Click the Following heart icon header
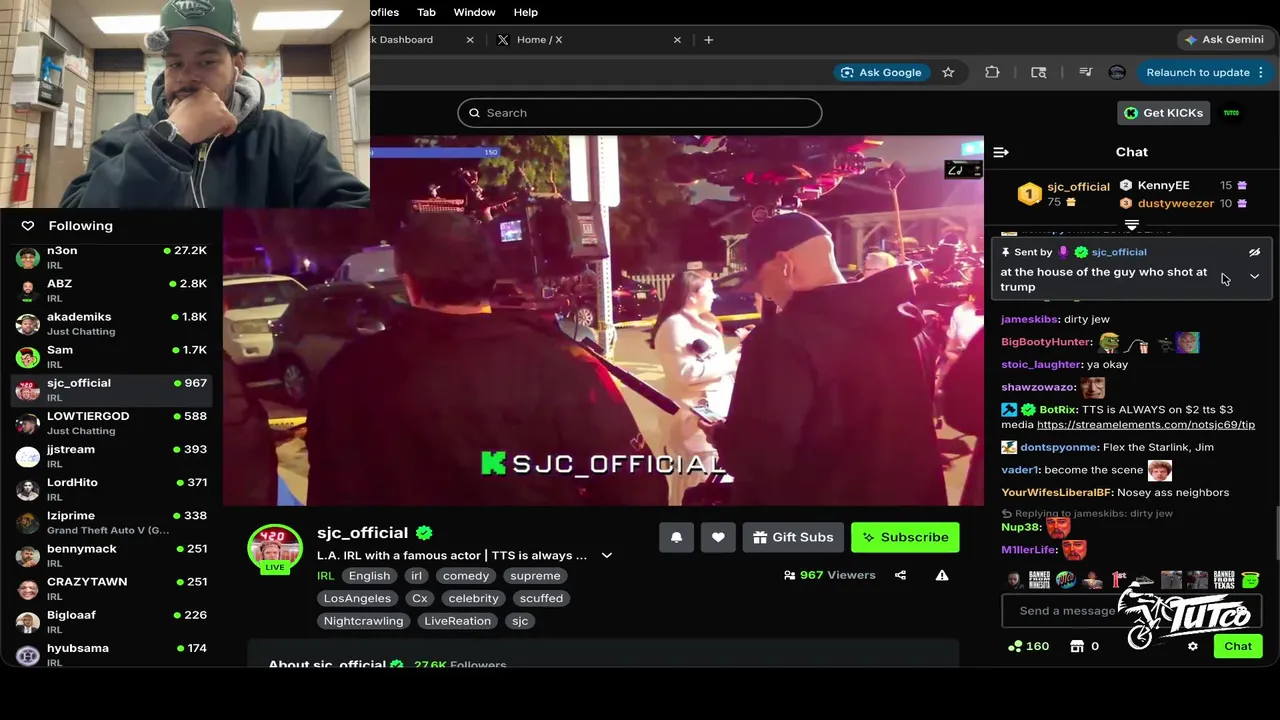 (28, 226)
